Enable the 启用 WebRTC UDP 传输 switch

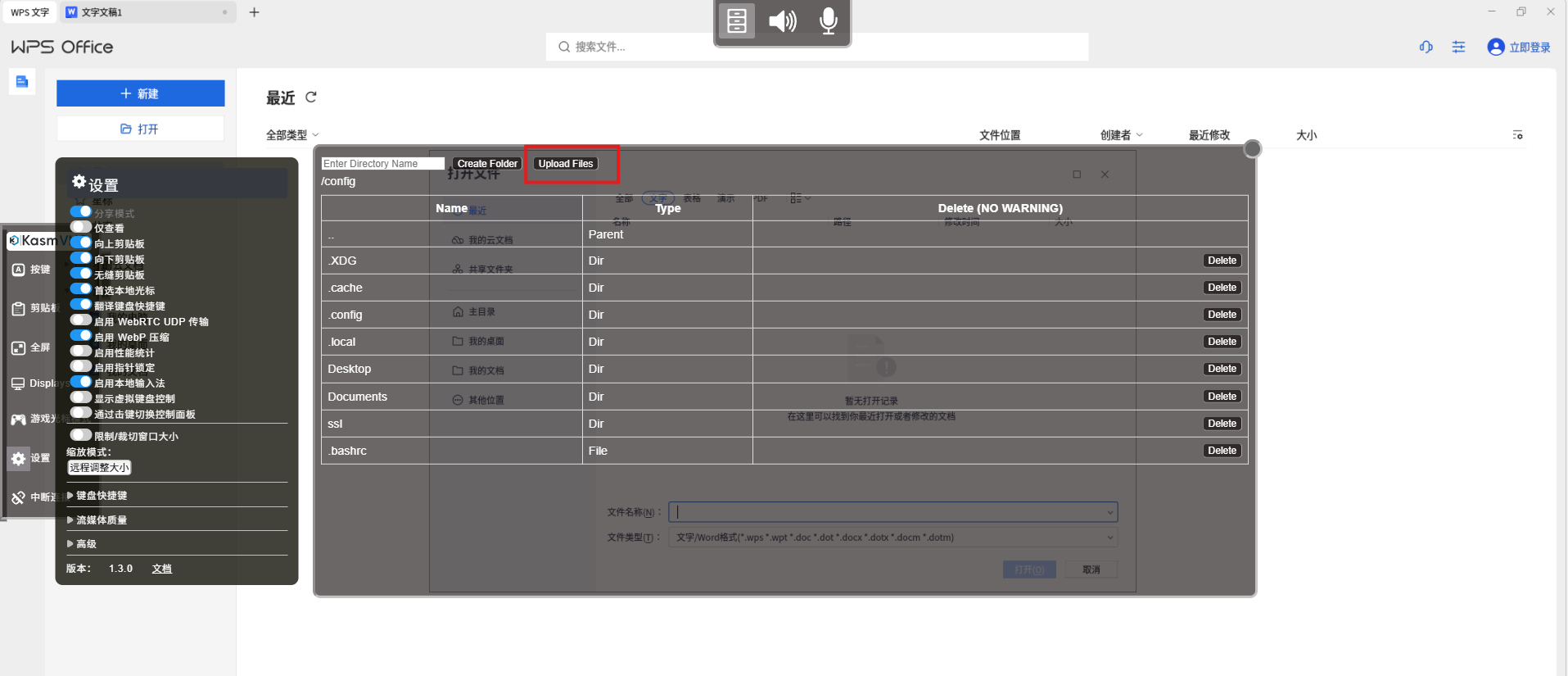[81, 320]
